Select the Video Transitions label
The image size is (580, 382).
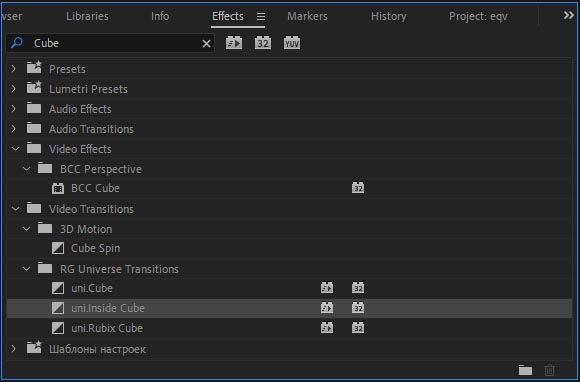coord(91,209)
